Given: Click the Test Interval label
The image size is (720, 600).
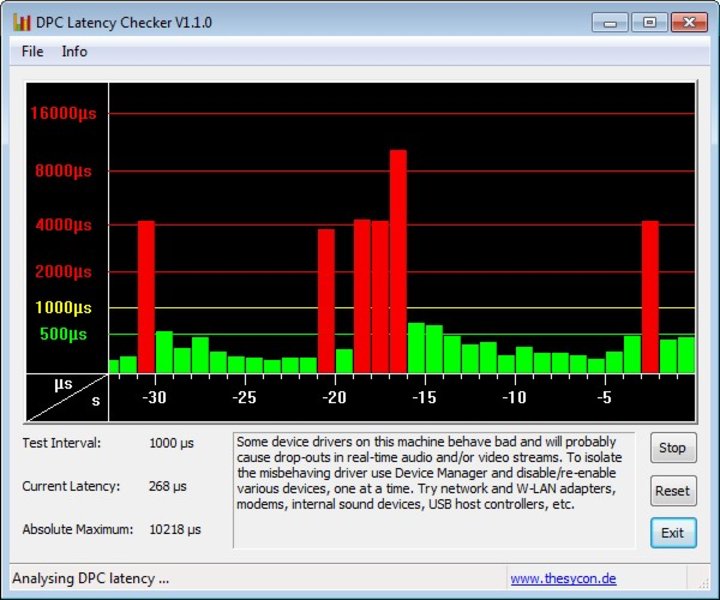Looking at the screenshot, I should (62, 443).
